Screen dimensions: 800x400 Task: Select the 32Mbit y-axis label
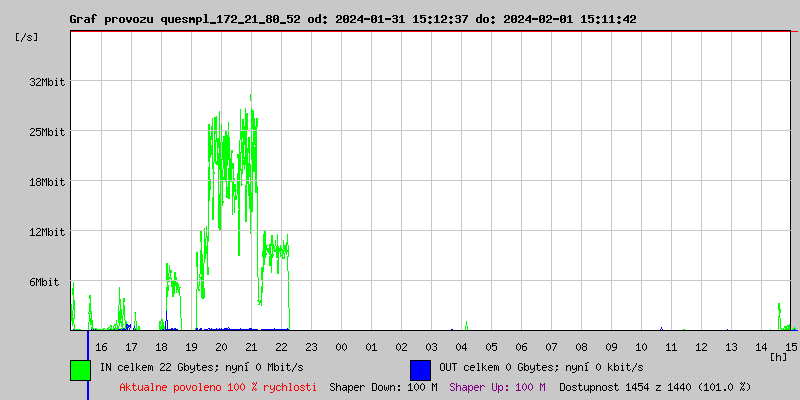(47, 82)
